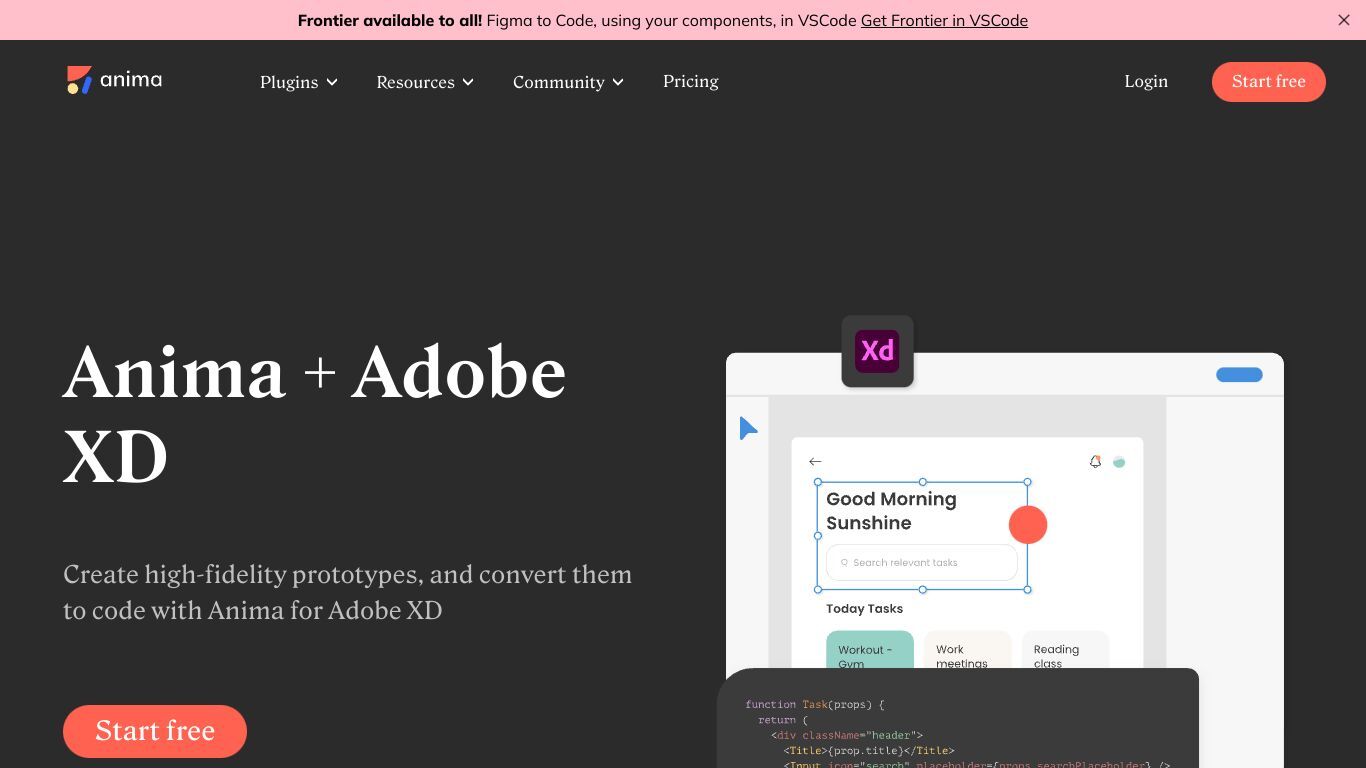Click the Anima logo

coord(114,80)
